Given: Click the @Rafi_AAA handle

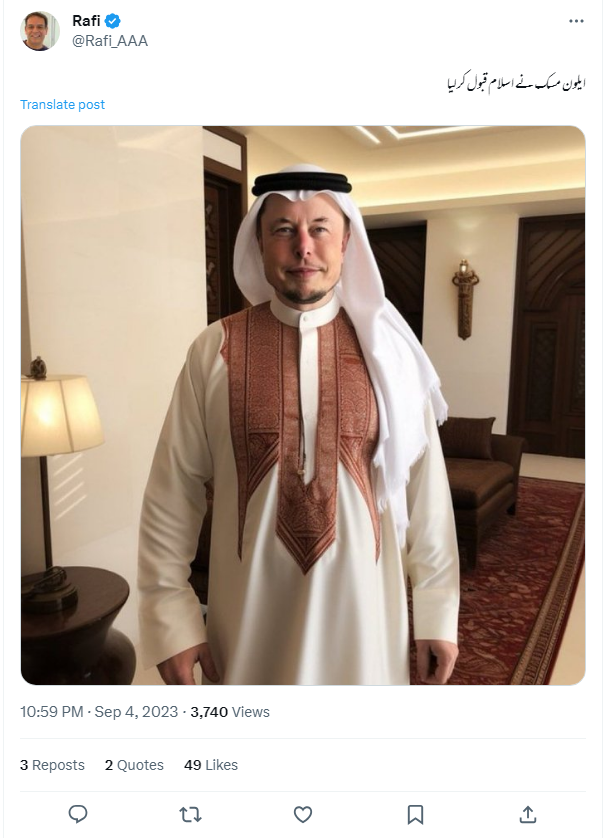Looking at the screenshot, I should pyautogui.click(x=110, y=40).
